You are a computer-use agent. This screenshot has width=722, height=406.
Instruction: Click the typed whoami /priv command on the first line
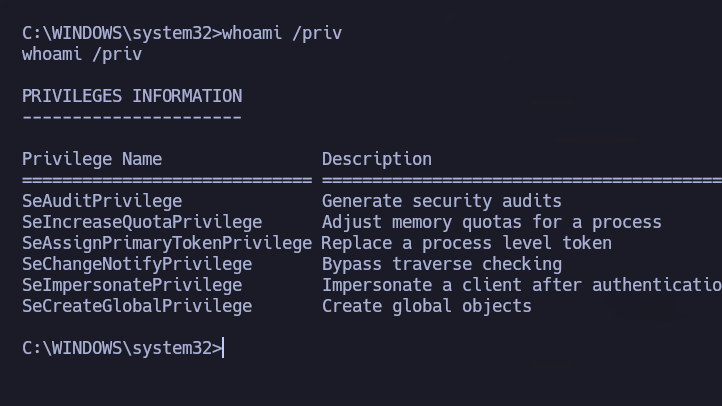[x=282, y=33]
